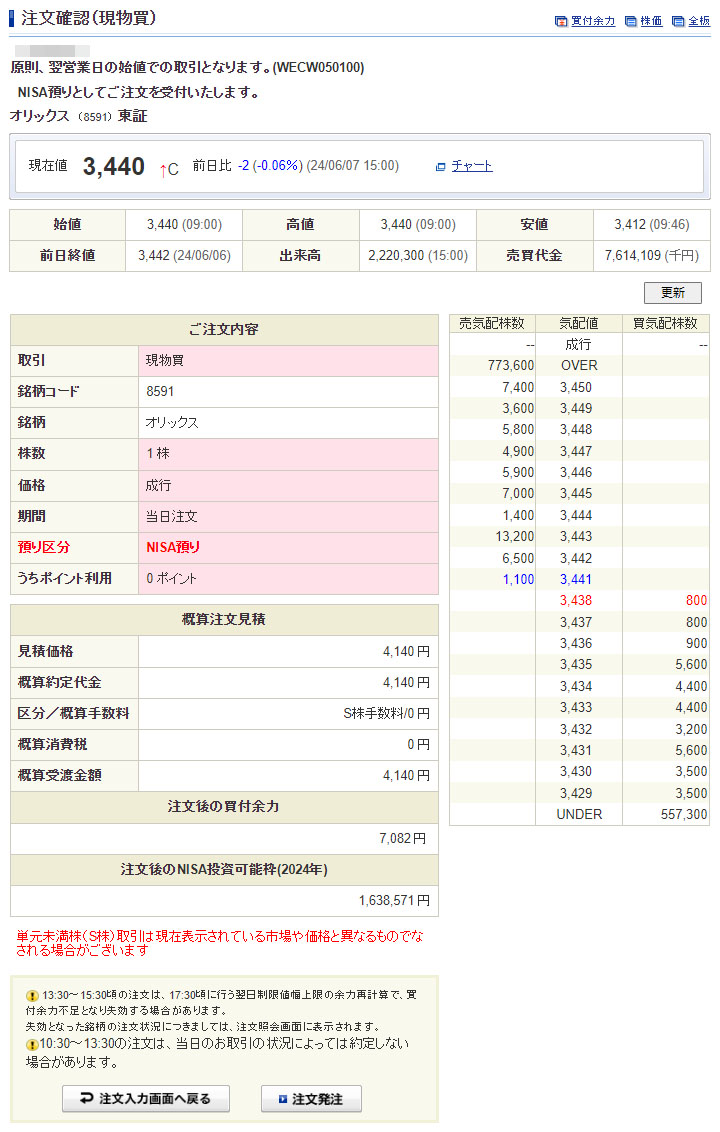Click the 成行 row in order book
The image size is (720, 1132).
pos(578,344)
